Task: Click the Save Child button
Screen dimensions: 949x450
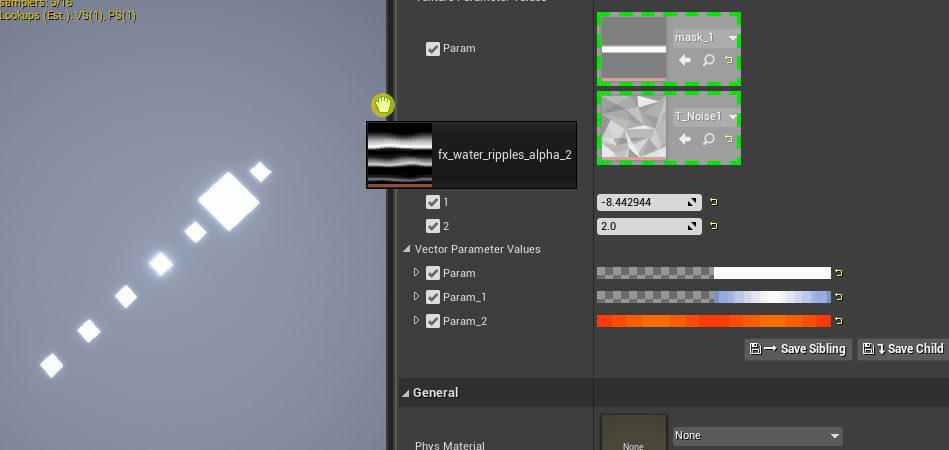Action: click(x=903, y=349)
